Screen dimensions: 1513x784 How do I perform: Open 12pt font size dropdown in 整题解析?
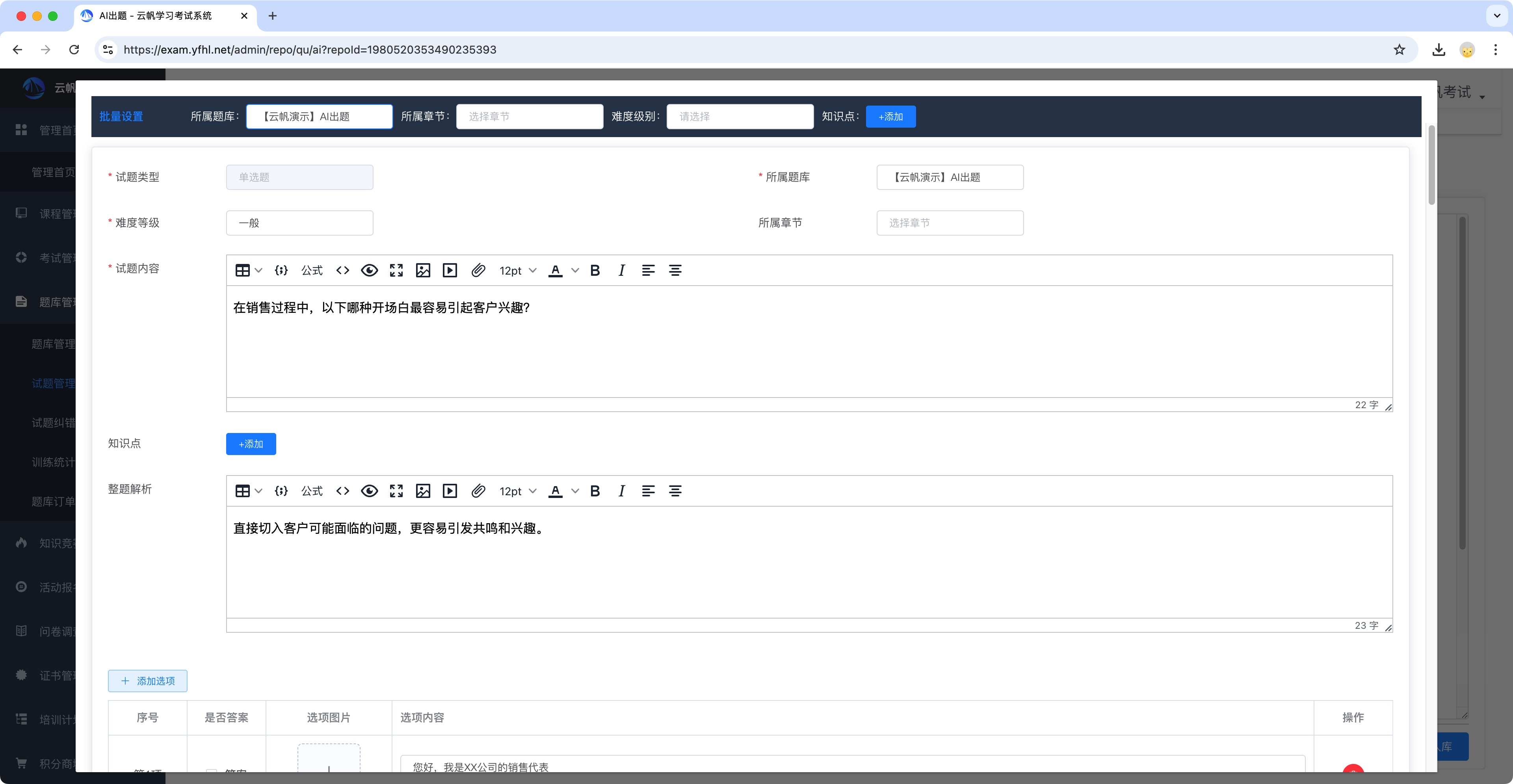(517, 491)
